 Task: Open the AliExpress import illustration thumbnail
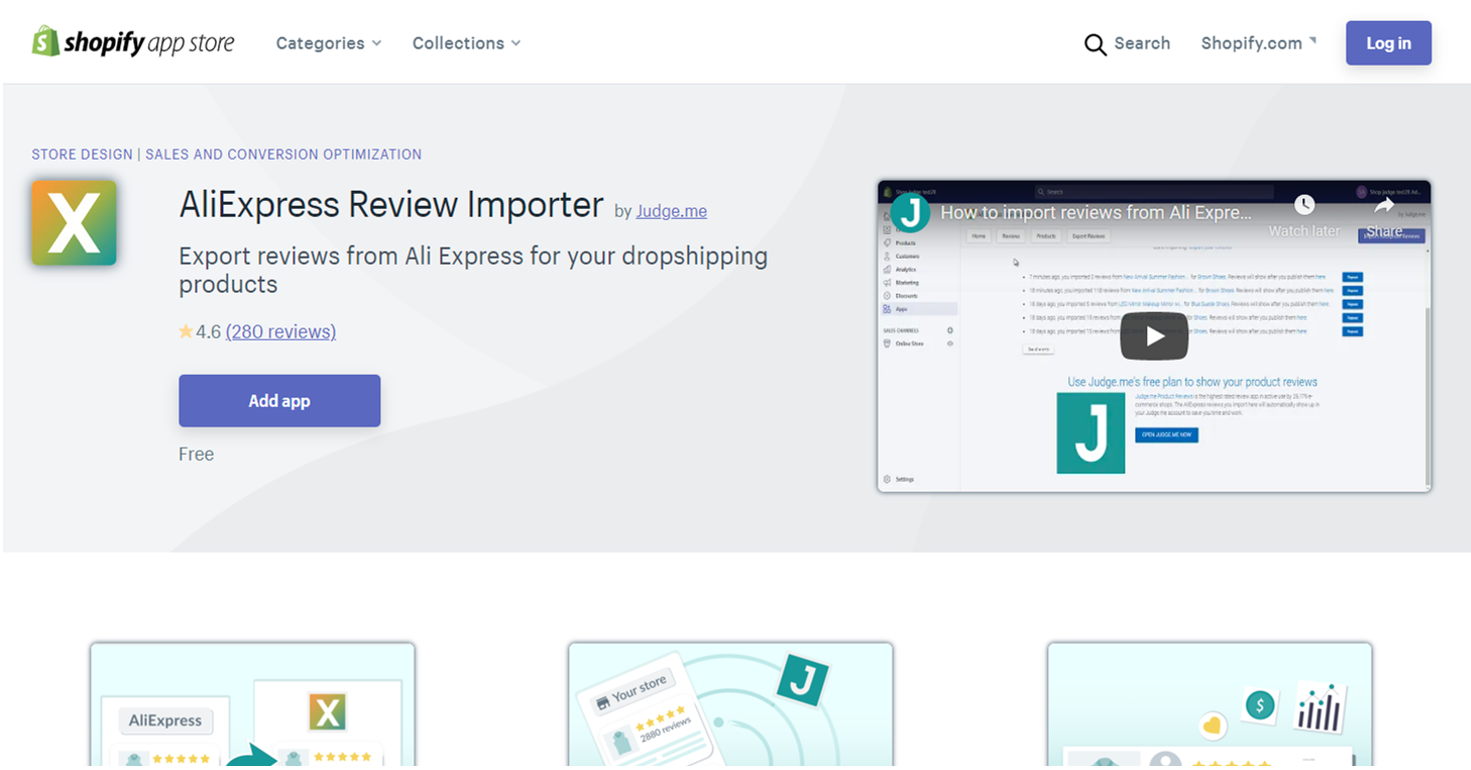tap(252, 705)
